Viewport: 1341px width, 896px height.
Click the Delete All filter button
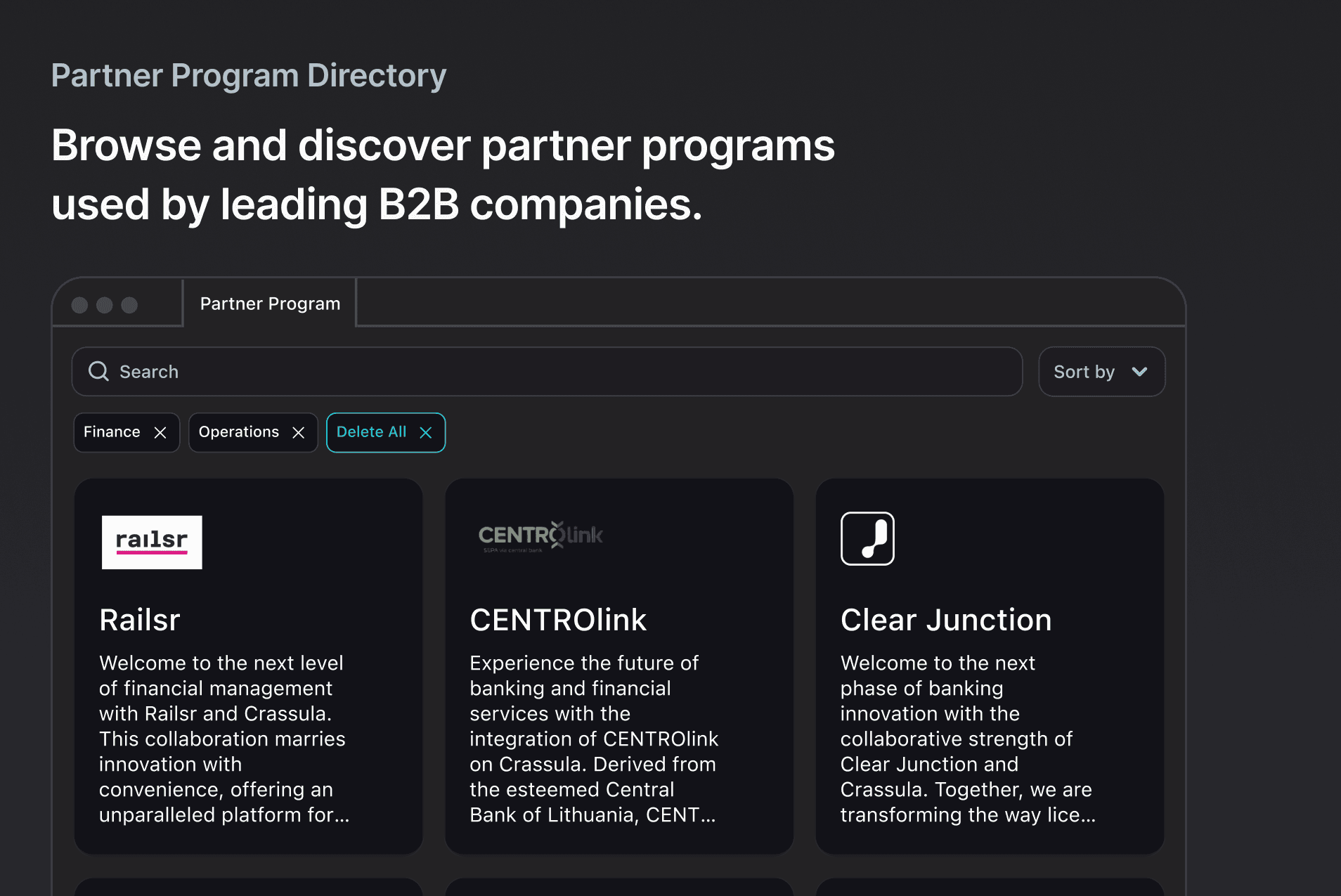pos(386,432)
